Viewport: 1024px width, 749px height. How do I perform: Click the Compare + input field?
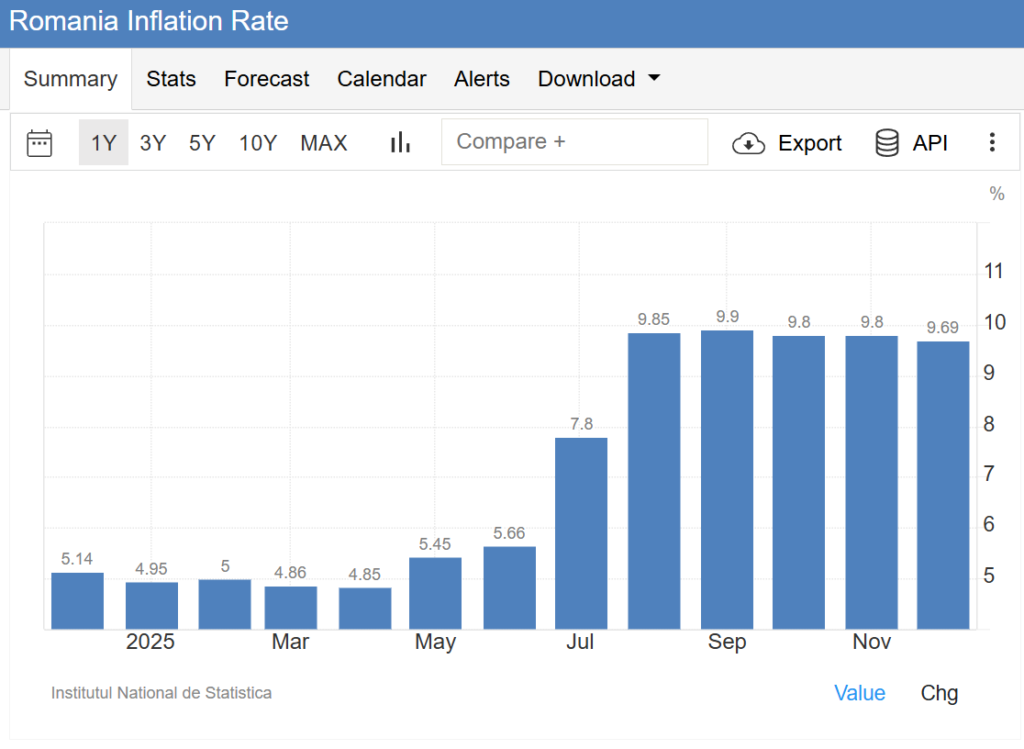574,142
